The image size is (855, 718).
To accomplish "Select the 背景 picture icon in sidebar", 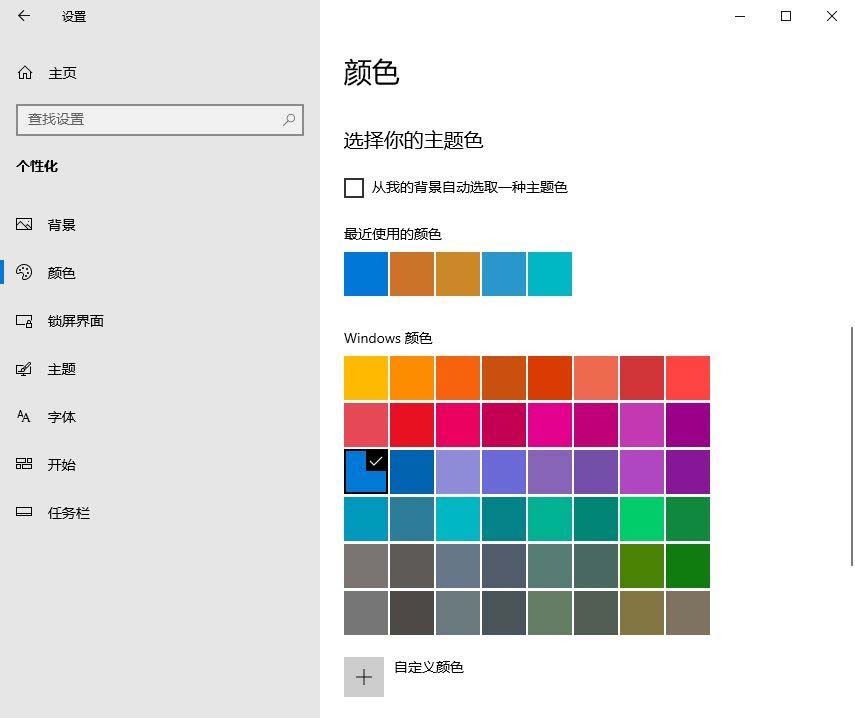I will 24,224.
